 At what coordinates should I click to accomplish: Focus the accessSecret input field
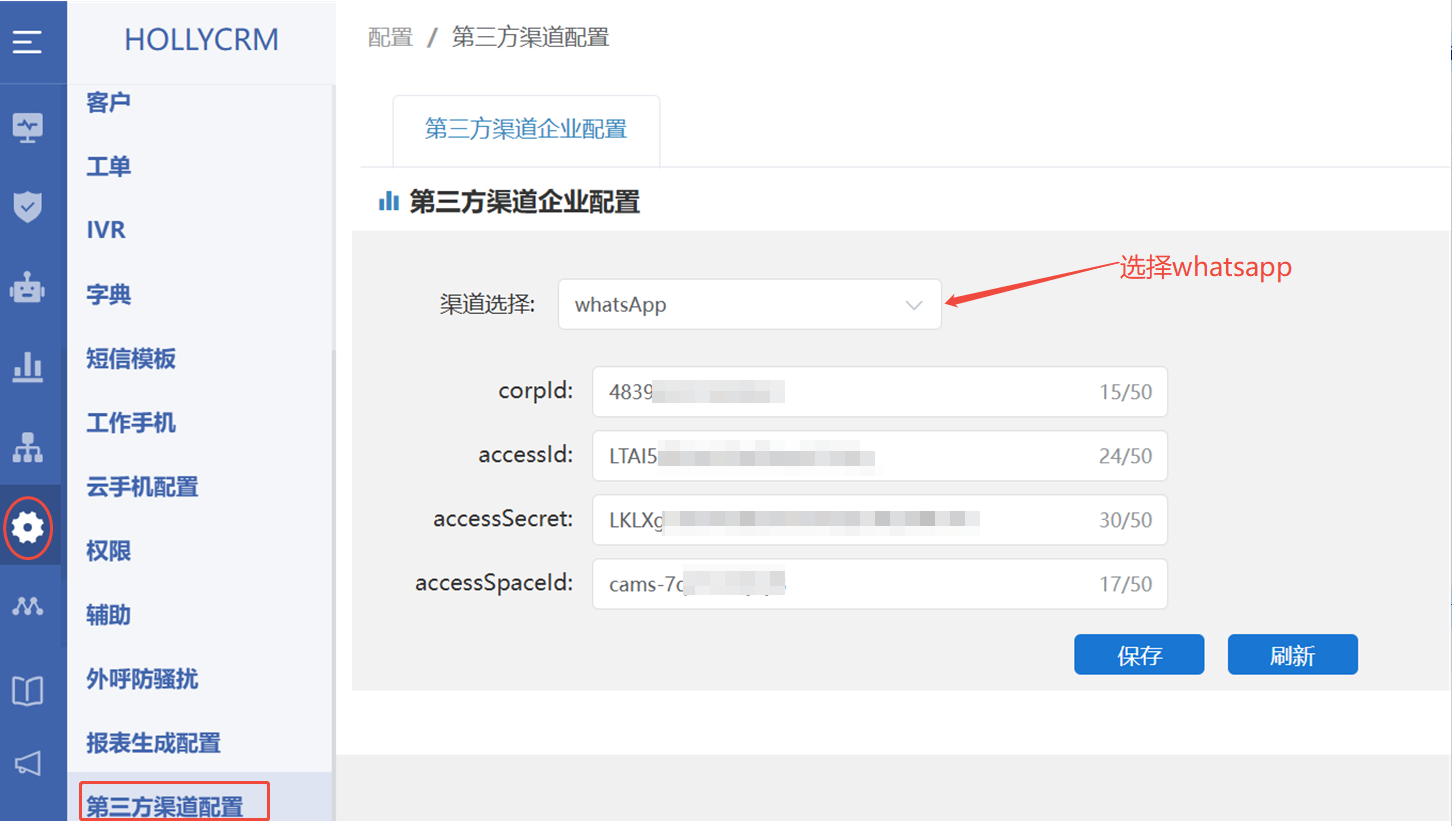pos(880,520)
